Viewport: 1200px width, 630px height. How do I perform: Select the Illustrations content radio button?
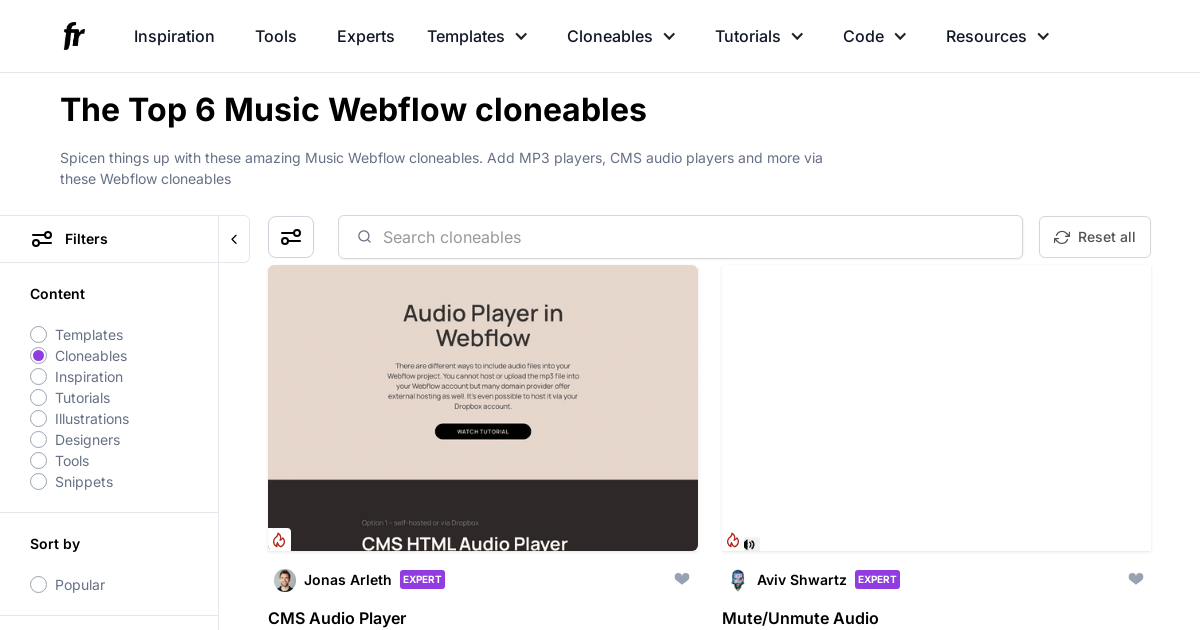click(39, 419)
